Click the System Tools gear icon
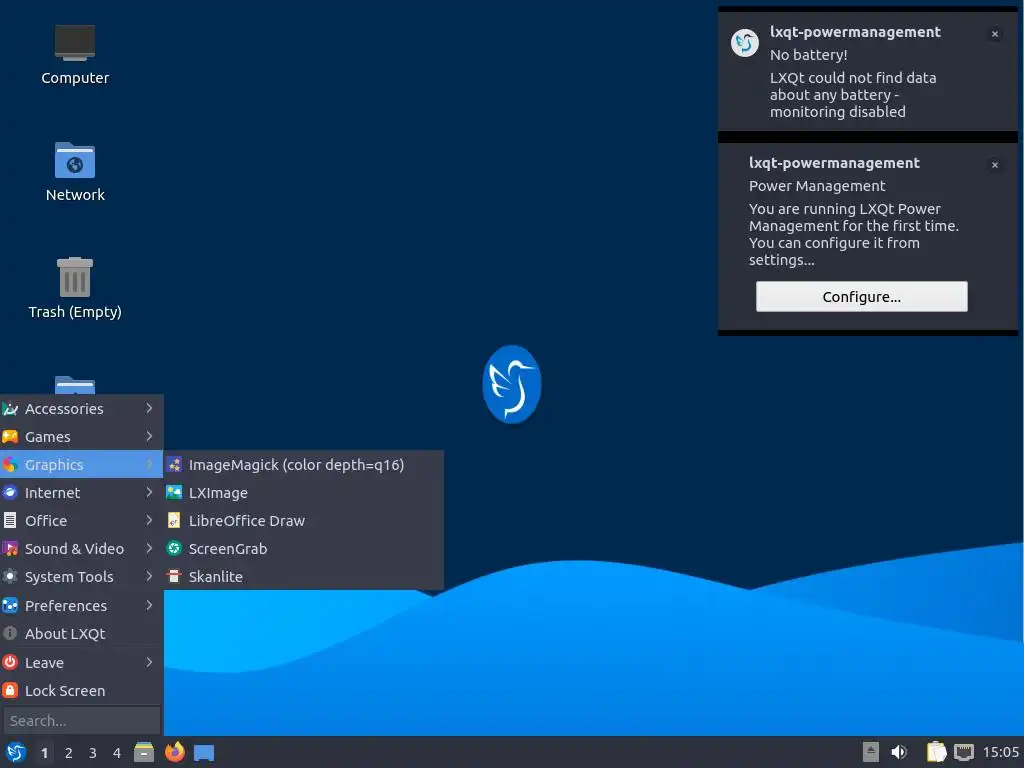The width and height of the screenshot is (1024, 768). [x=10, y=577]
